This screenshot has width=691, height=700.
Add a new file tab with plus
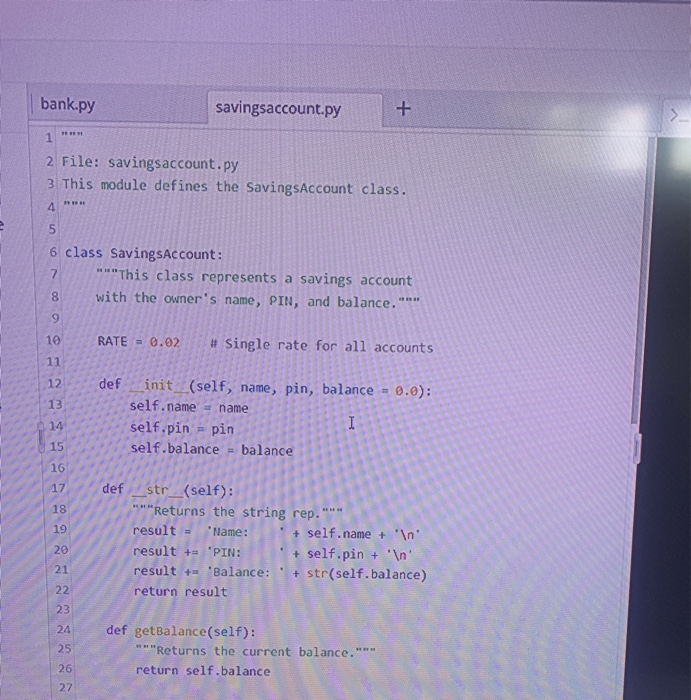point(403,108)
